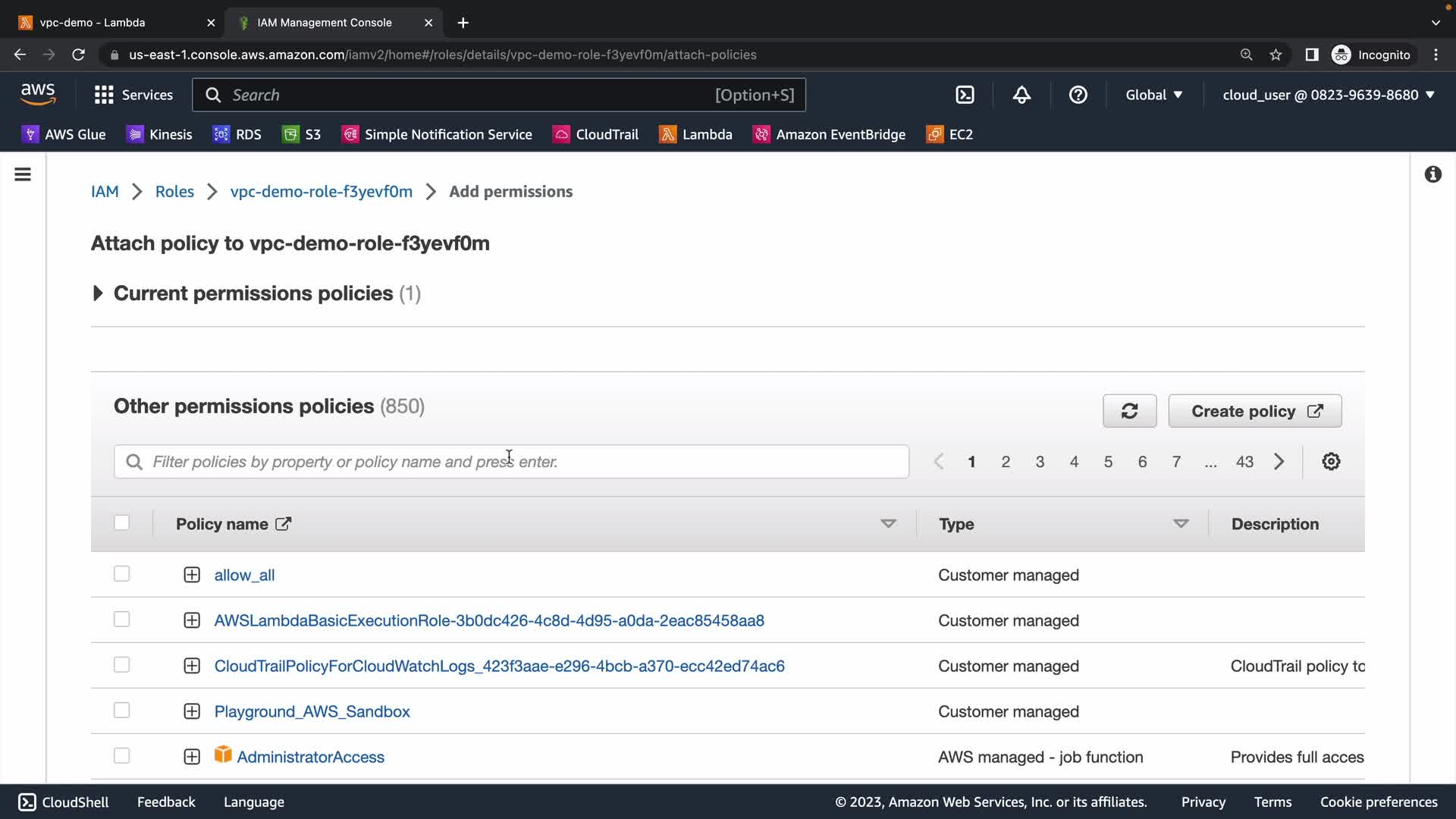Toggle the select-all policies checkbox
This screenshot has height=819, width=1456.
[121, 522]
